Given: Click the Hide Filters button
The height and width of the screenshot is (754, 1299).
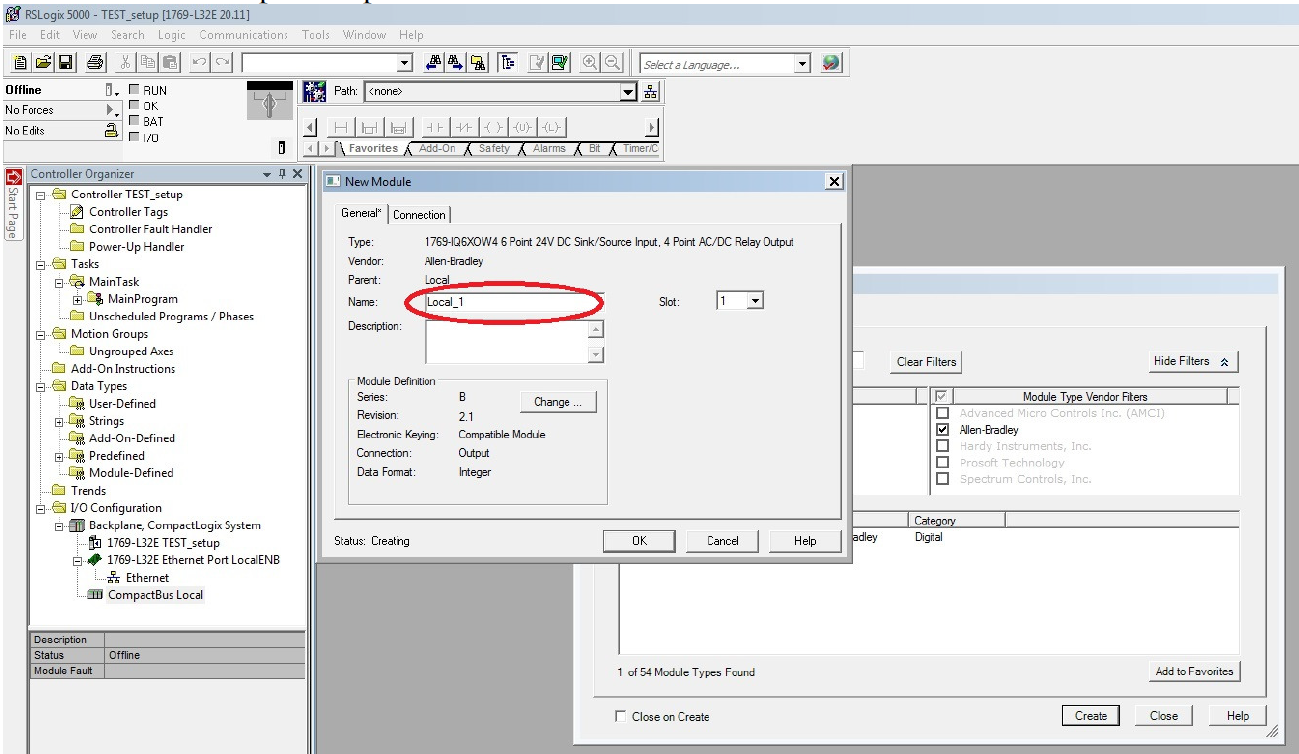Looking at the screenshot, I should point(1194,362).
